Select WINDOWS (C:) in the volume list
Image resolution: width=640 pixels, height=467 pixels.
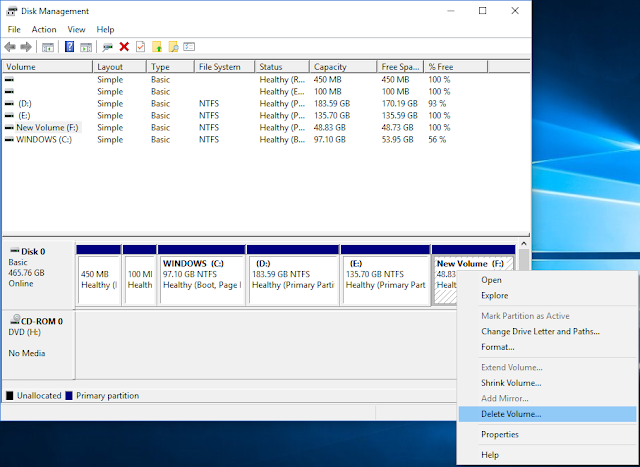(x=44, y=140)
